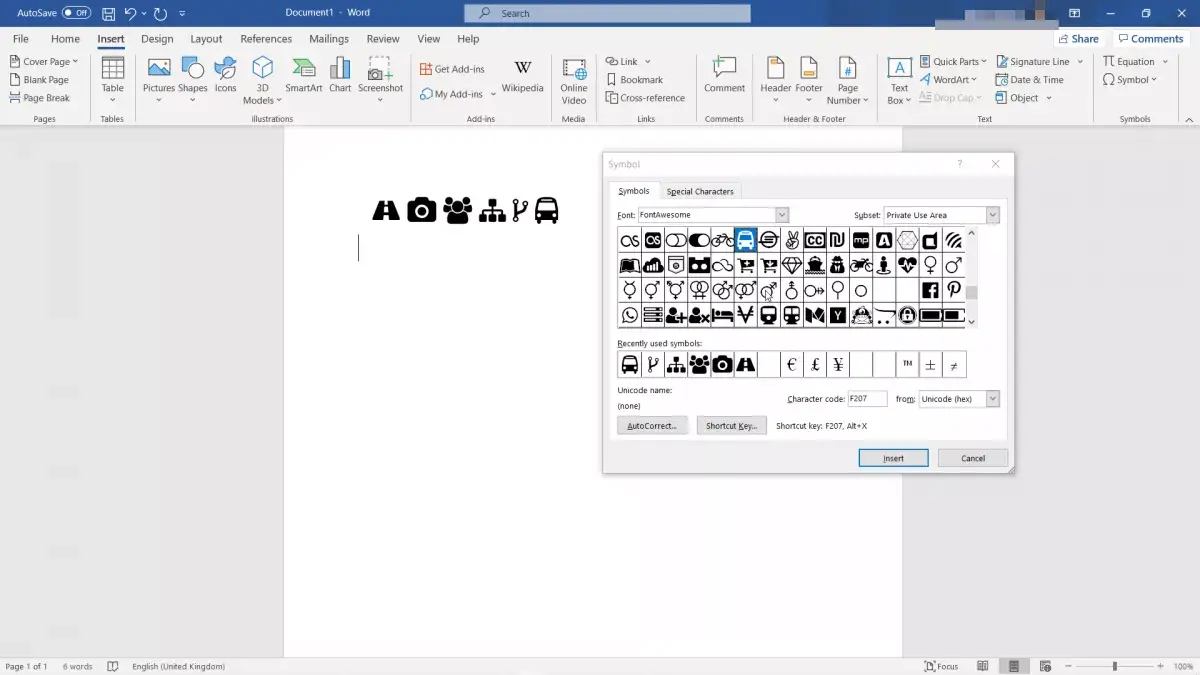The height and width of the screenshot is (675, 1200).
Task: Switch to Special Characters tab
Action: (x=700, y=191)
